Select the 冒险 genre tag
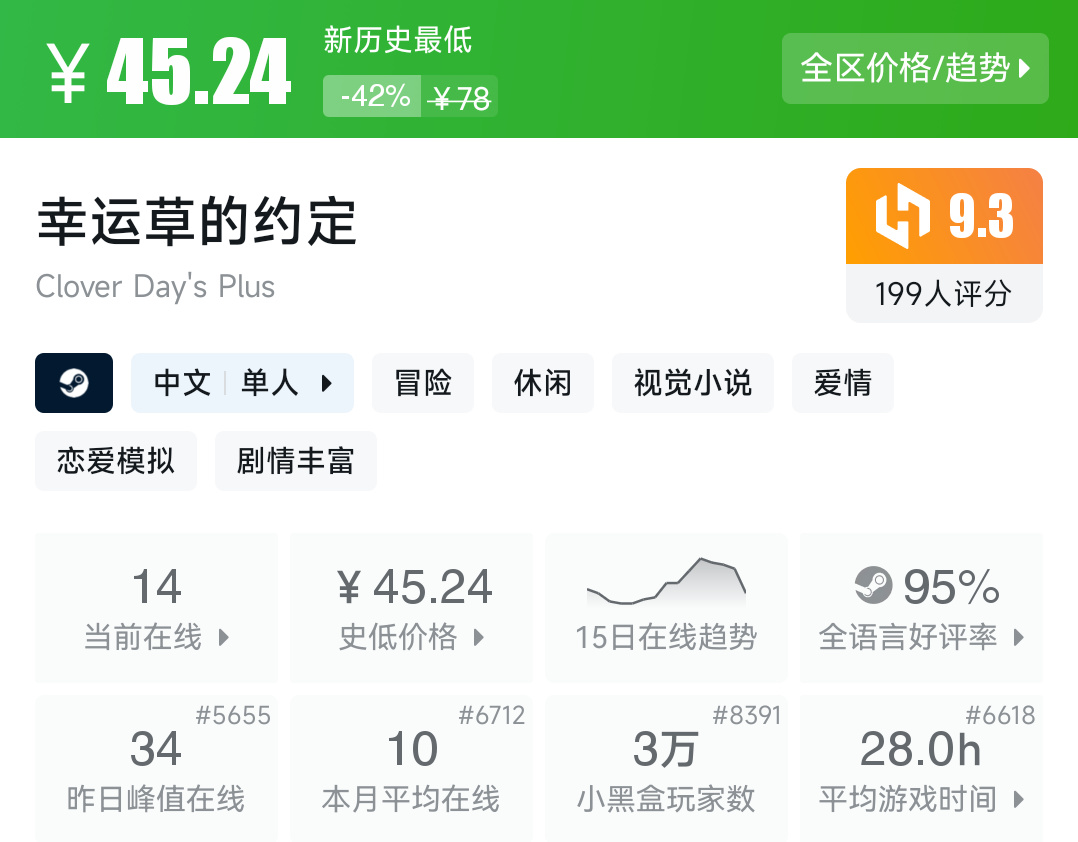 coord(423,383)
